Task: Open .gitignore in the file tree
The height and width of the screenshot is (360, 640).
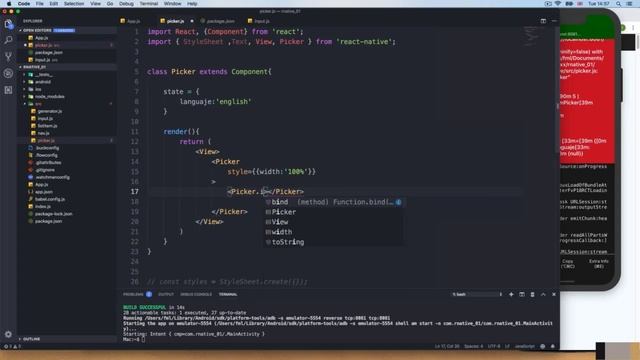Action: coord(45,170)
